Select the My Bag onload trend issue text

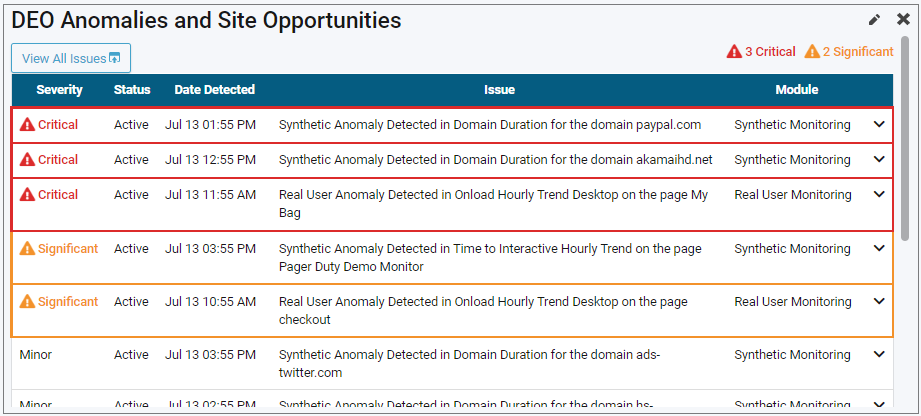[493, 204]
